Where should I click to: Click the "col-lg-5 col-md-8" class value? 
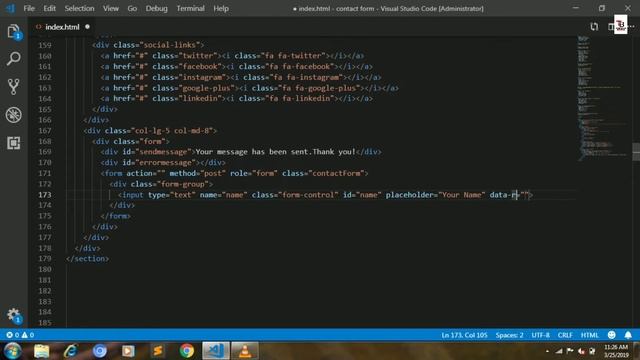pyautogui.click(x=172, y=131)
